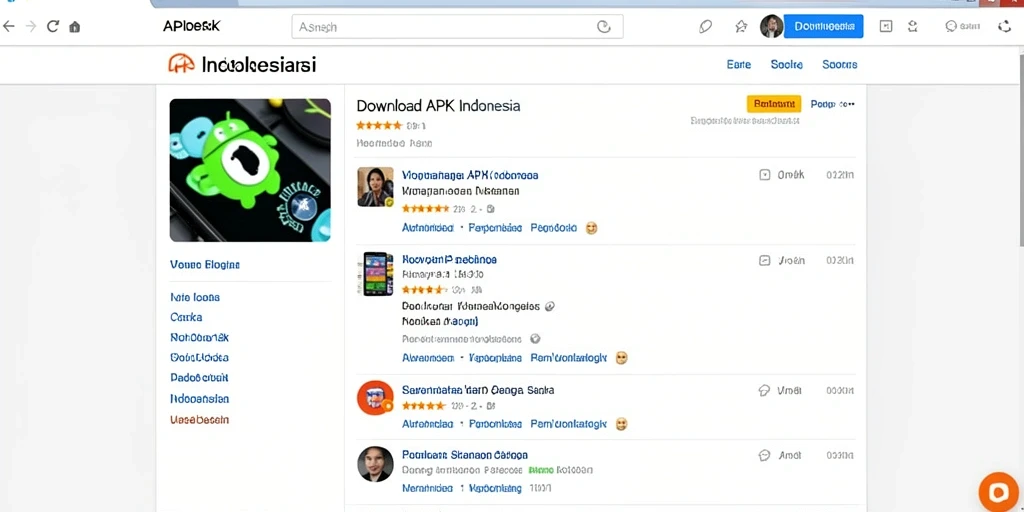Open the orange round app icon in third listing
This screenshot has height=512, width=1024.
click(376, 398)
